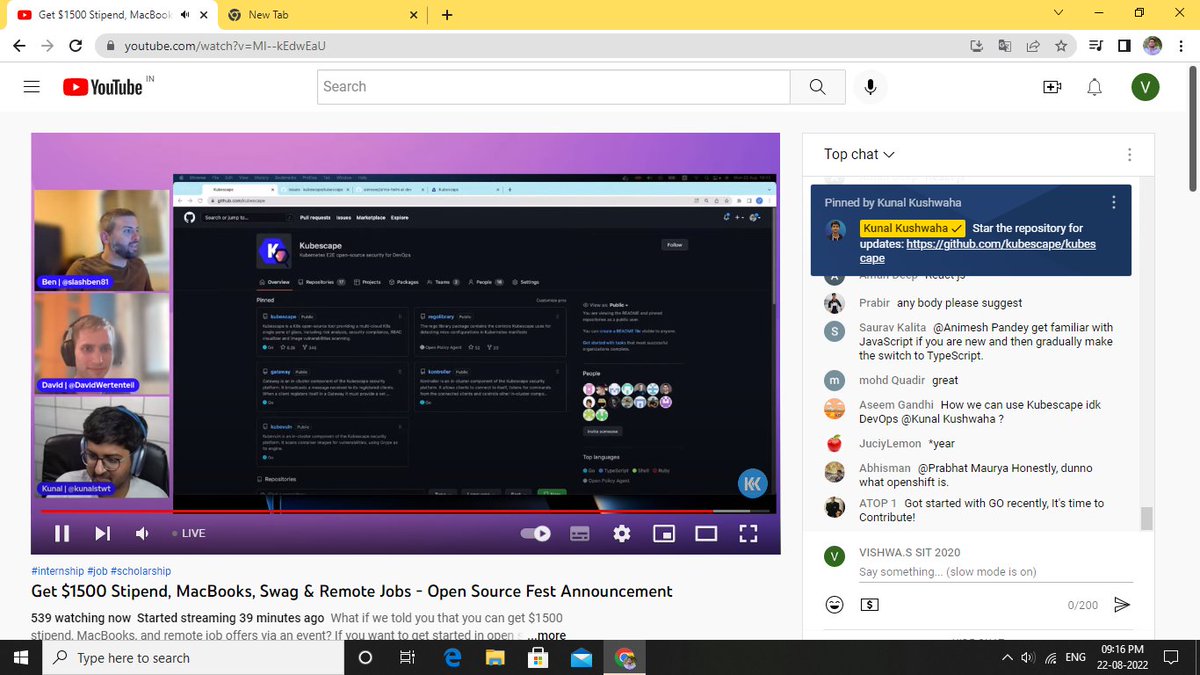Open the pinned kubescape GitHub link
Viewport: 1200px width, 675px height.
(x=977, y=251)
